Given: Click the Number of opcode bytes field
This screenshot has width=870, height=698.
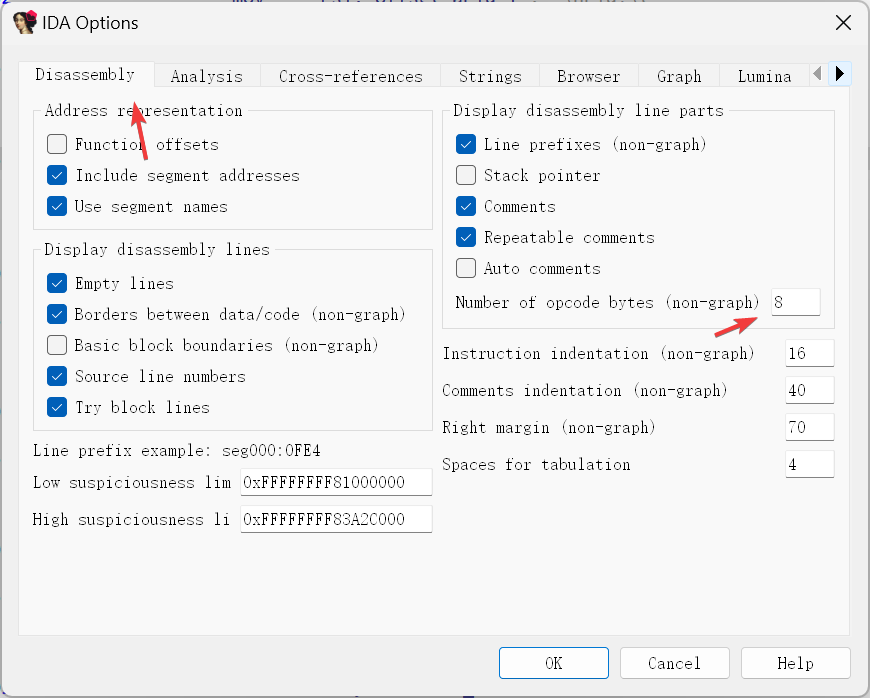Looking at the screenshot, I should [795, 303].
